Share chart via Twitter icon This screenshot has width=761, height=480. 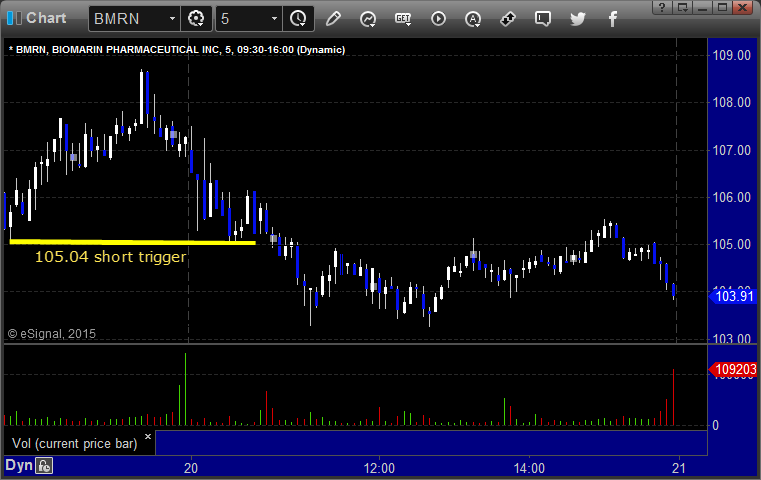tap(578, 19)
